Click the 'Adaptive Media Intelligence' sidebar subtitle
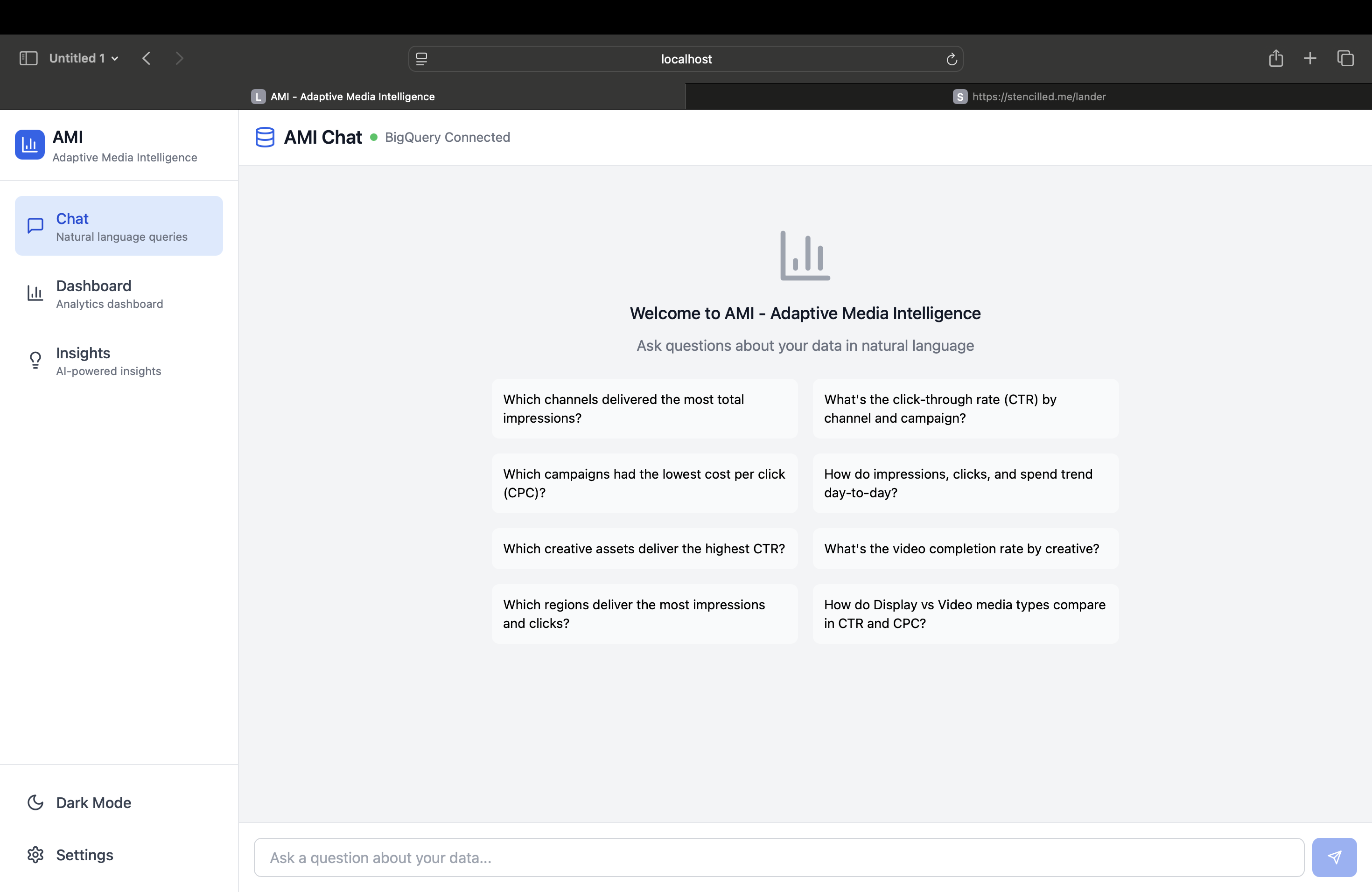The width and height of the screenshot is (1372, 892). click(125, 157)
